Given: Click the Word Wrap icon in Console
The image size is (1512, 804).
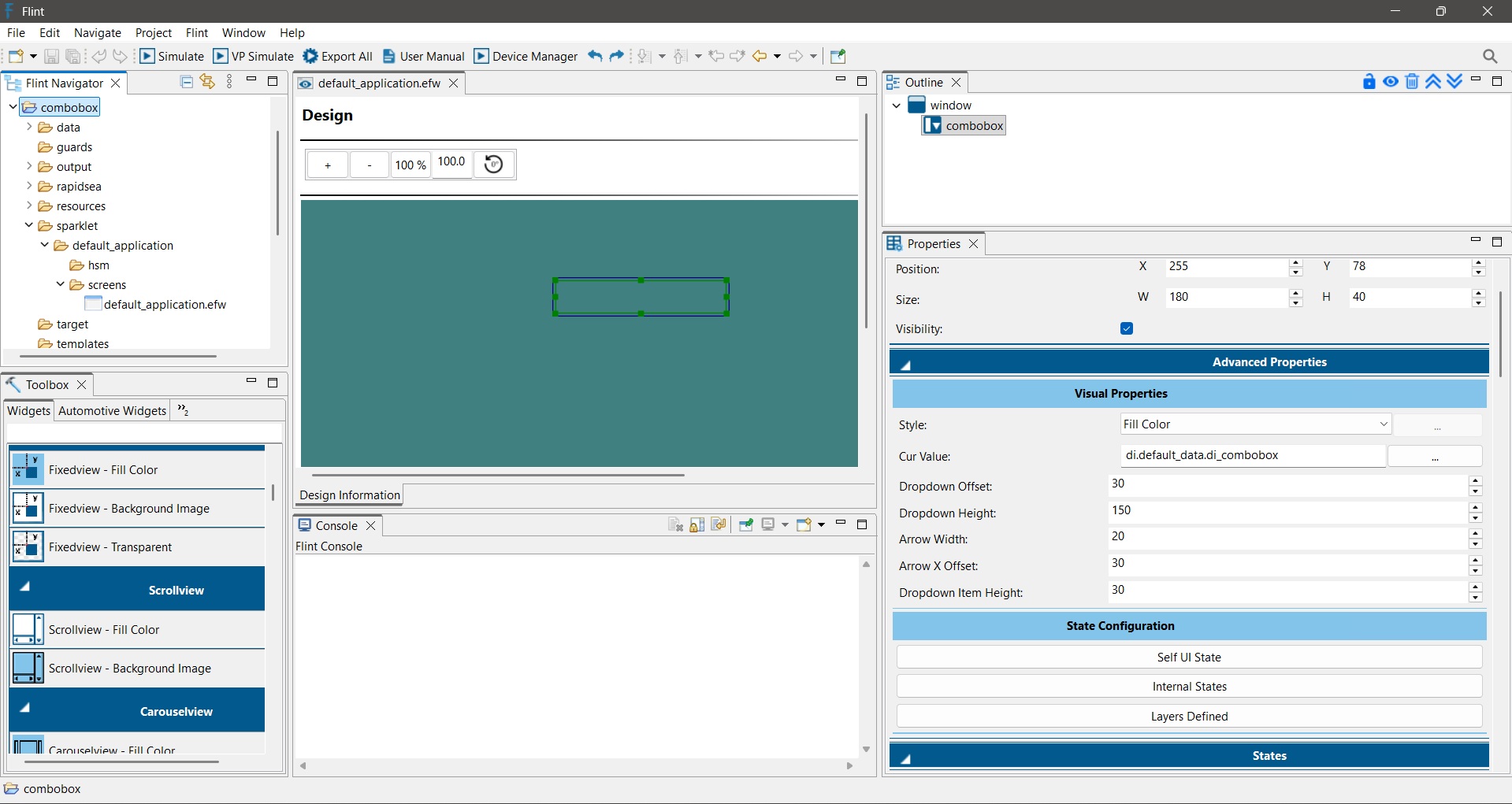Looking at the screenshot, I should 718,525.
